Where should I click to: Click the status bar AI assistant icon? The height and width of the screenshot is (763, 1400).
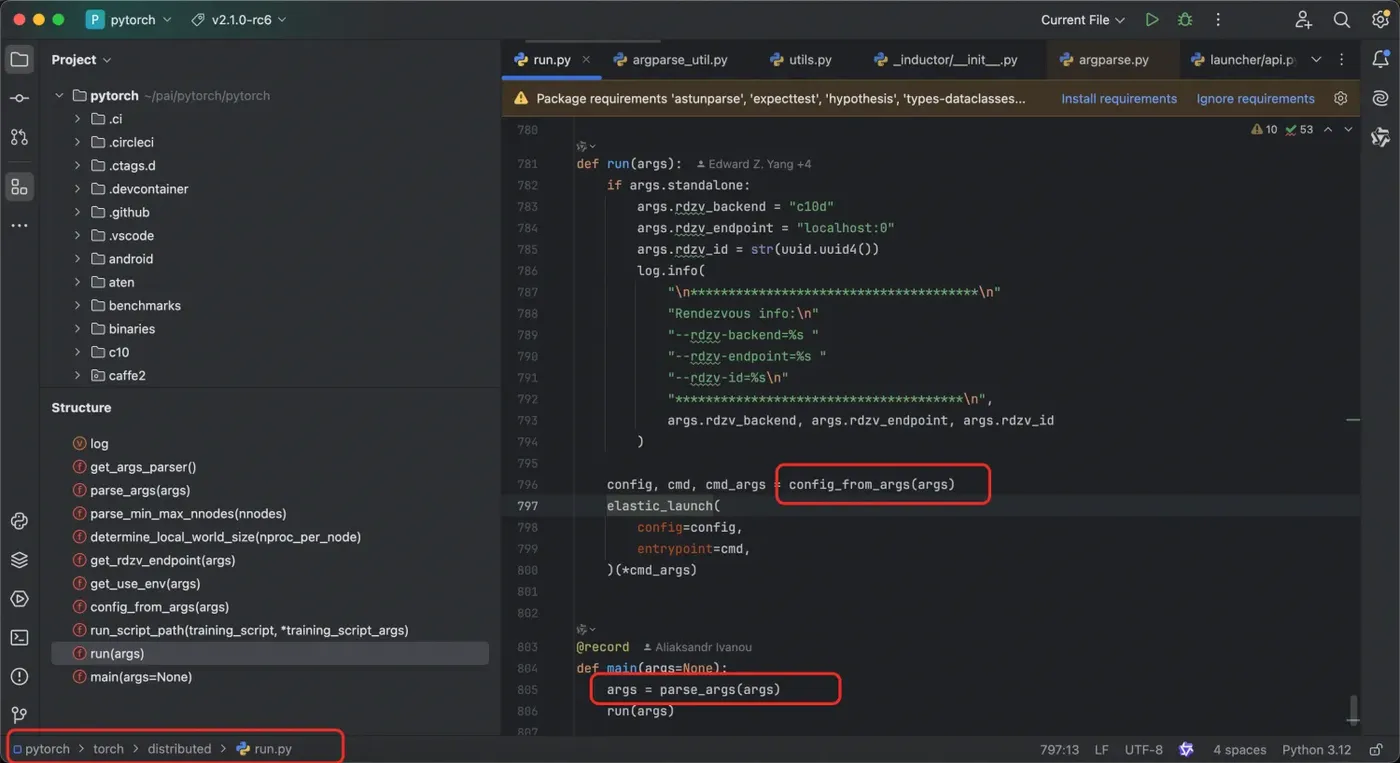(x=1186, y=749)
